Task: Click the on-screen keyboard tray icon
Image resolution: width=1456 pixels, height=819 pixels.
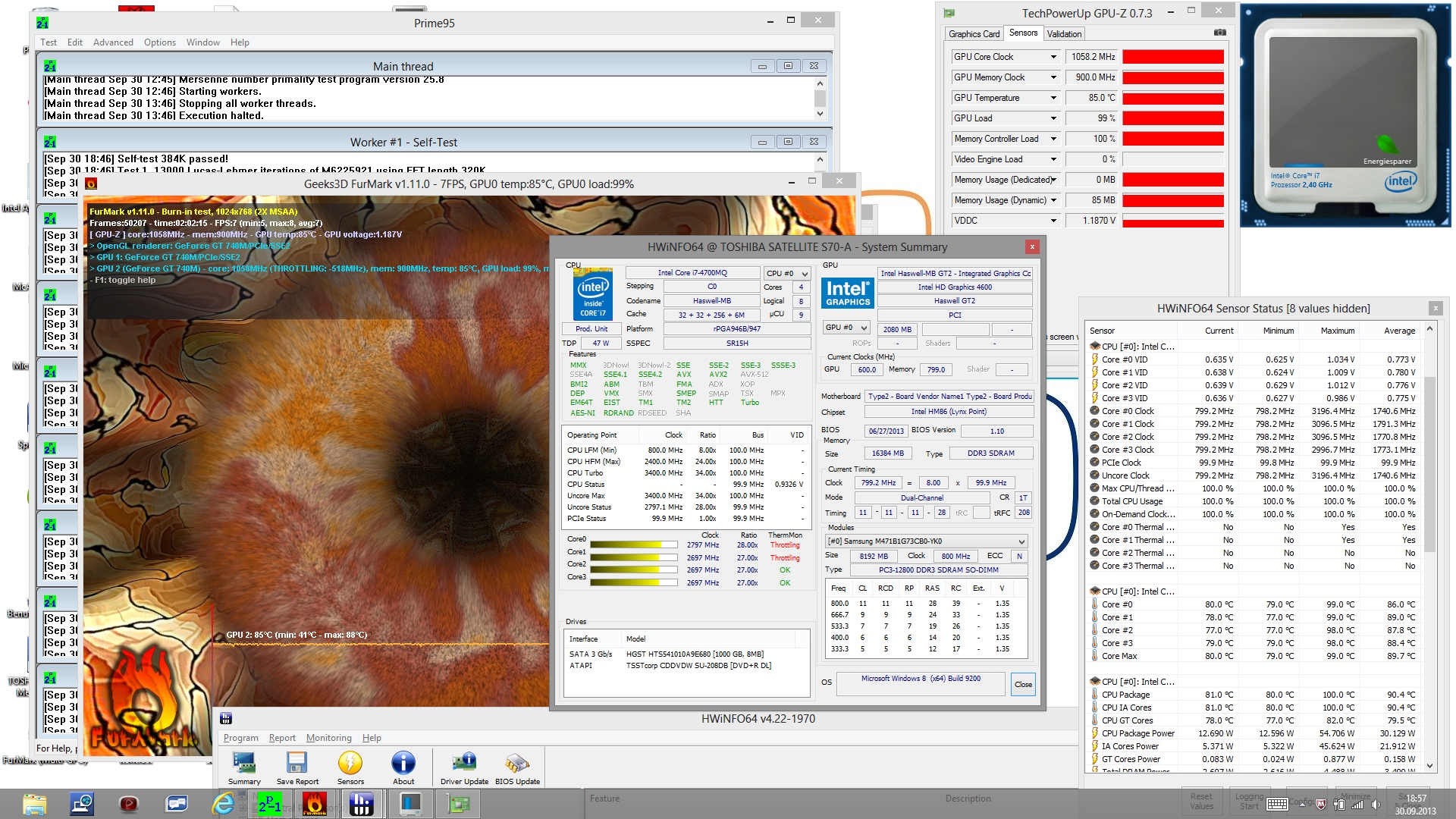Action: [1277, 805]
